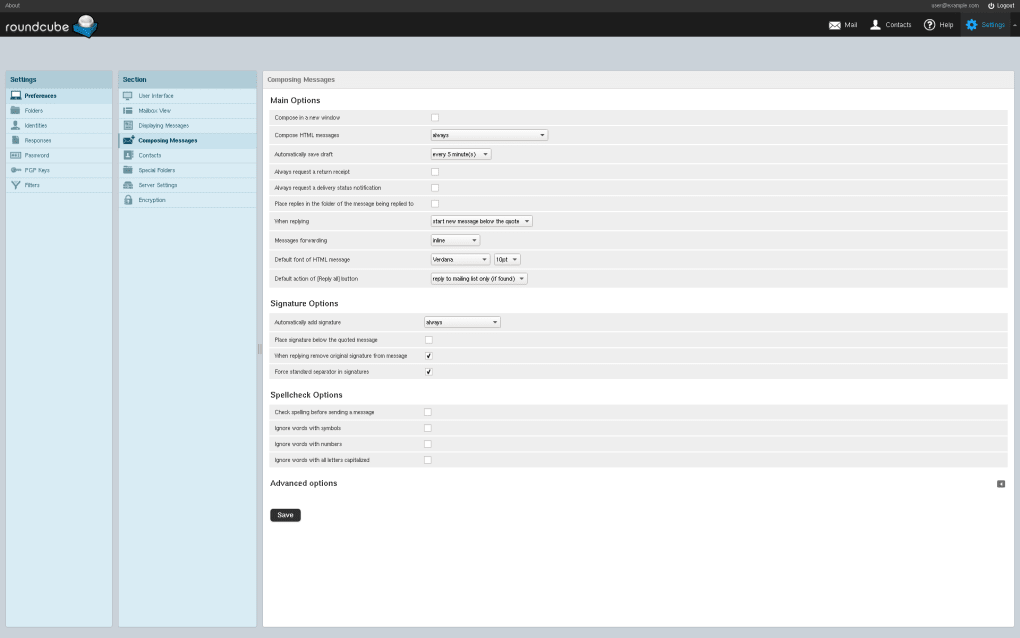Screen dimensions: 1020x638
Task: Toggle Always request a return receipt
Action: pyautogui.click(x=435, y=172)
